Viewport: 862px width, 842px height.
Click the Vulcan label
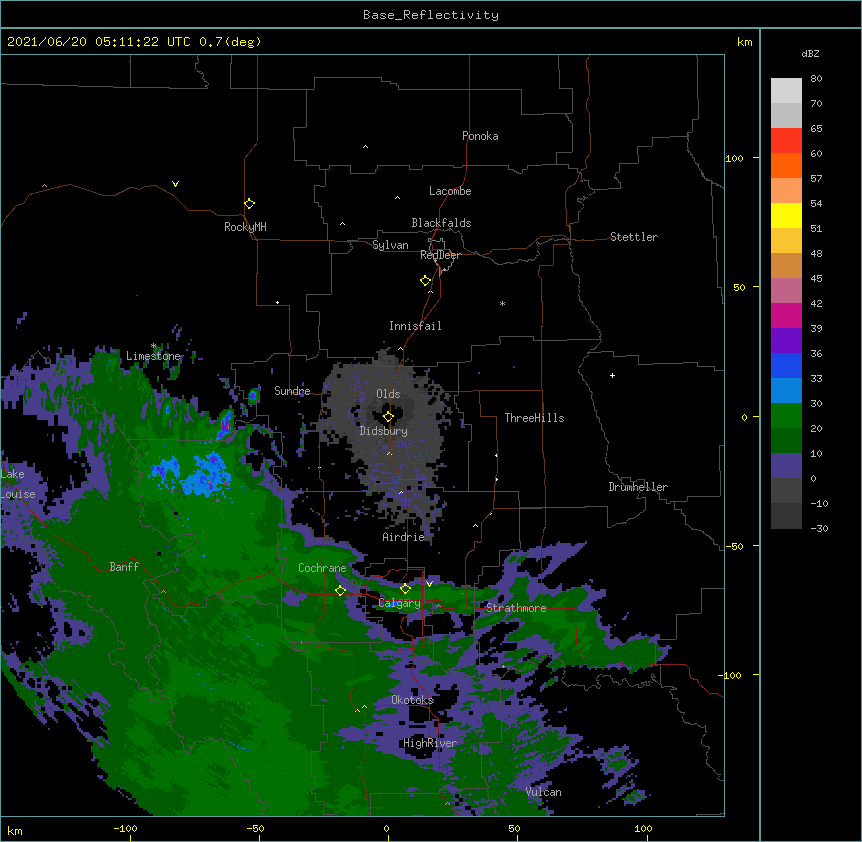543,792
